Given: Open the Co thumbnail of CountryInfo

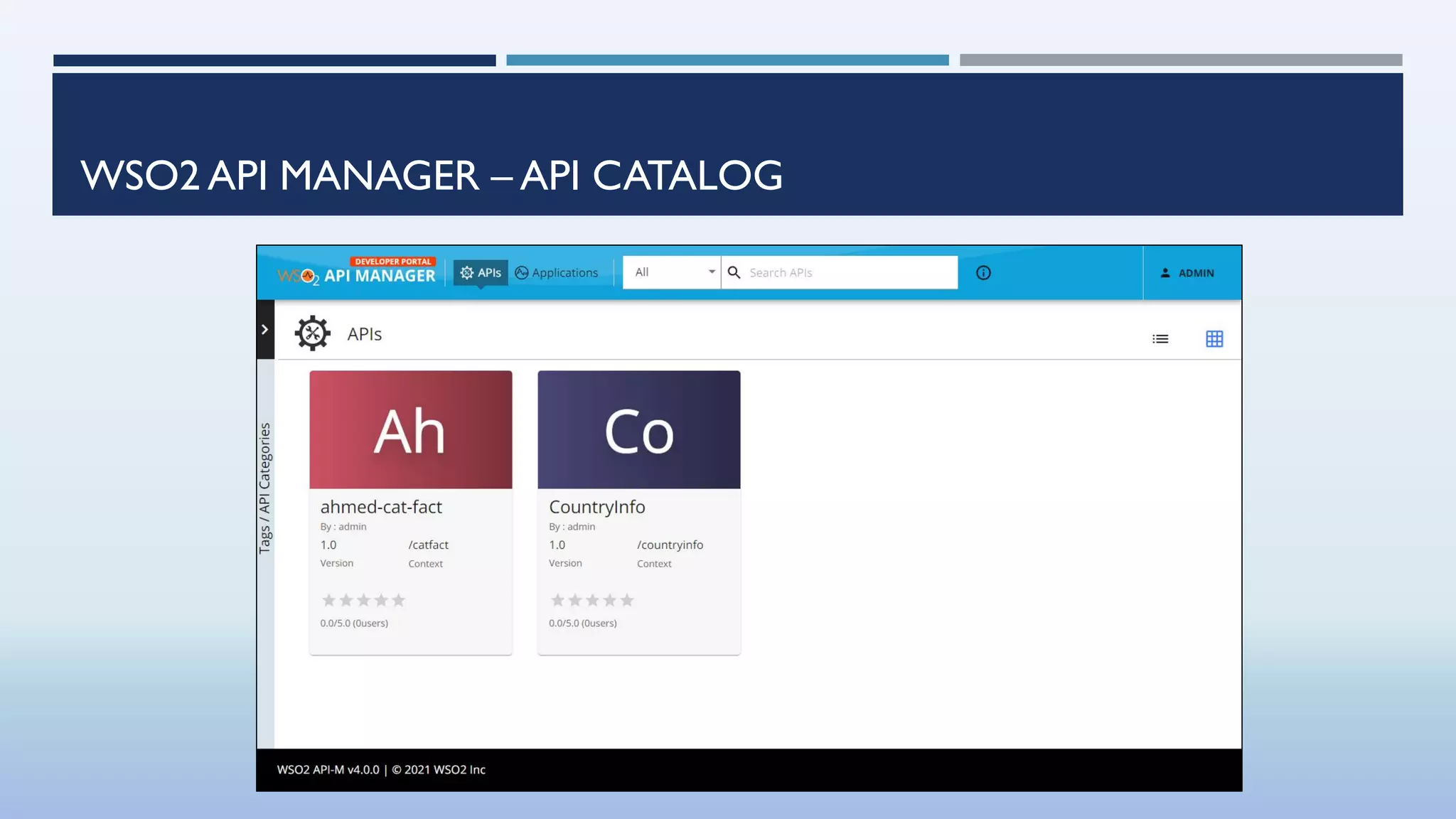Looking at the screenshot, I should [x=639, y=429].
